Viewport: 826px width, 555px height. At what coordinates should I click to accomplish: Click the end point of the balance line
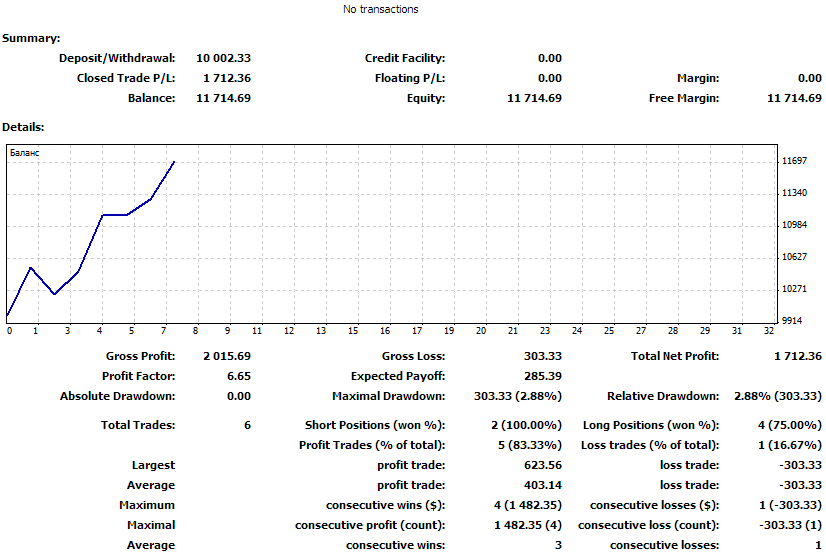point(175,161)
